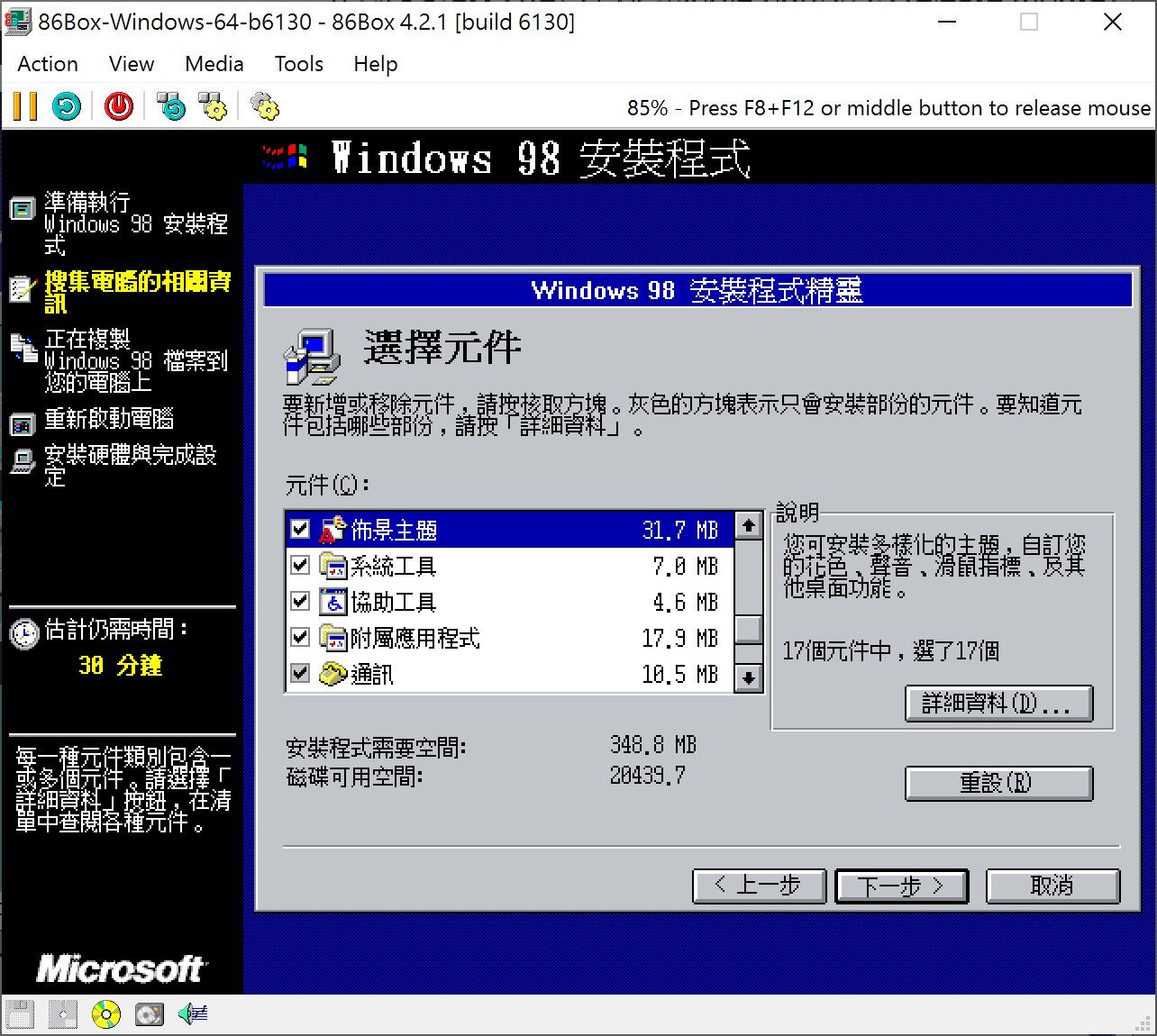Click the cyan hard reset toolbar icon
The width and height of the screenshot is (1157, 1036).
coord(67,106)
